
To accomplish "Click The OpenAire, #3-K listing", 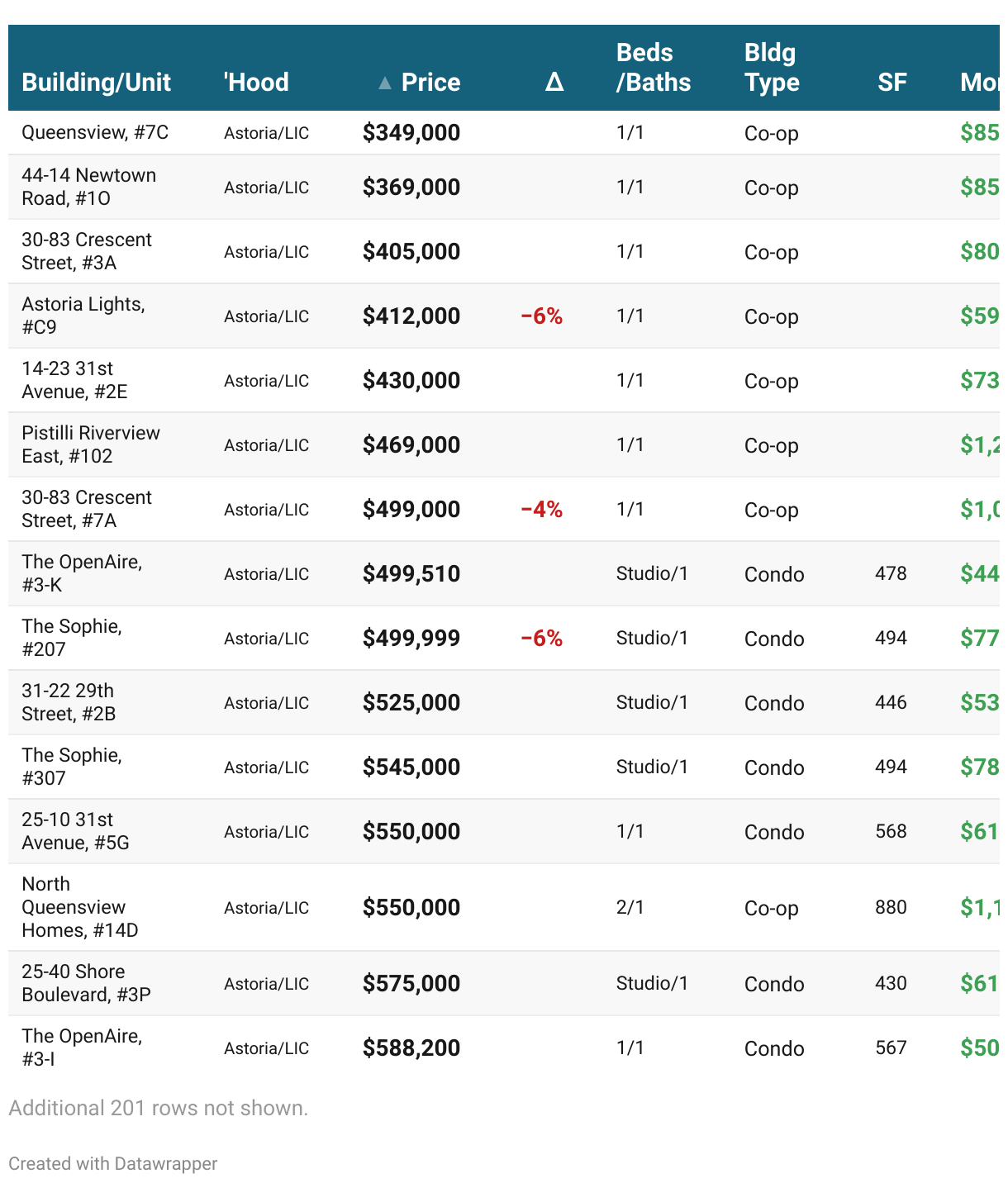I will tap(82, 573).
